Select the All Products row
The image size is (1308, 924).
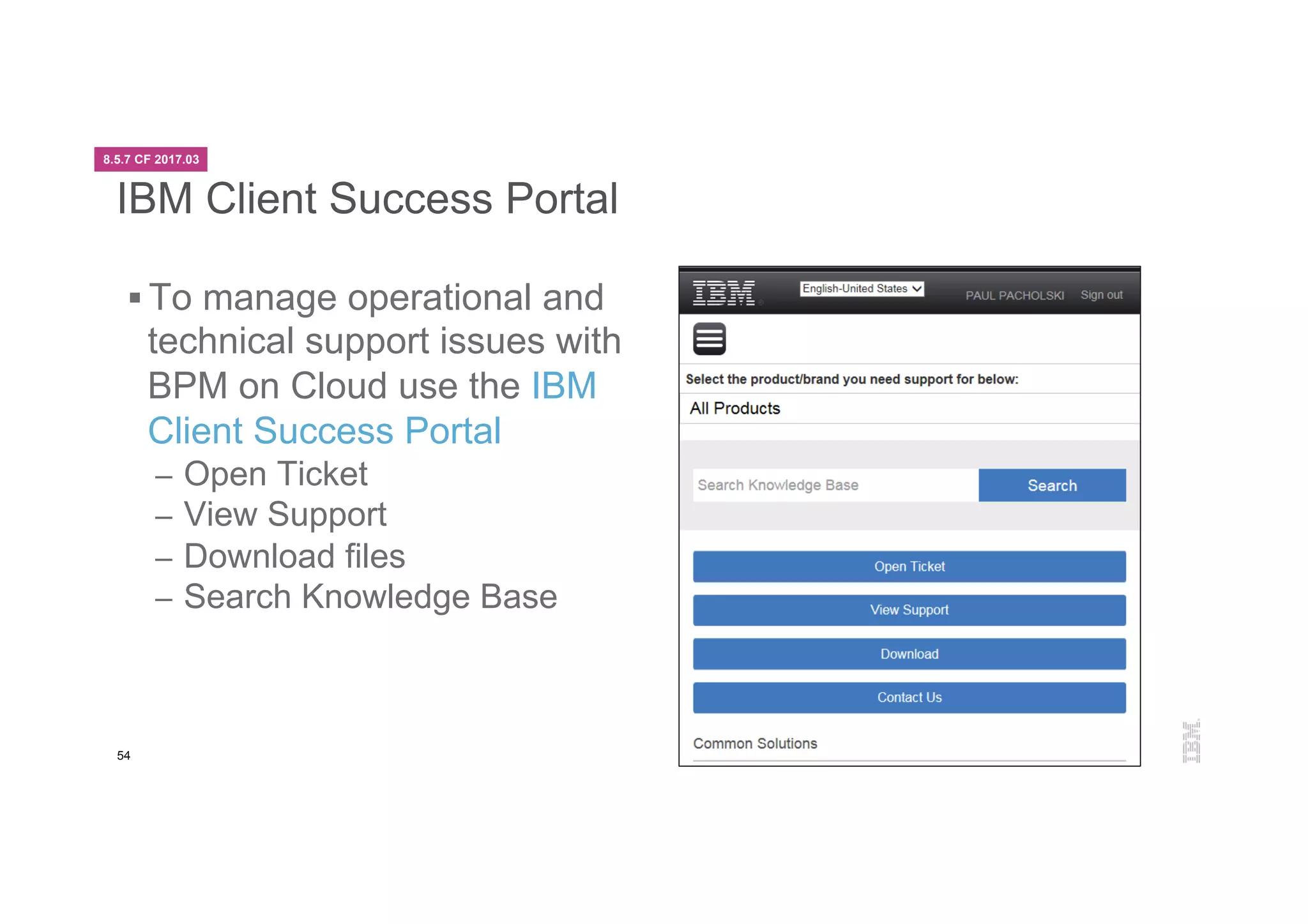pos(909,408)
